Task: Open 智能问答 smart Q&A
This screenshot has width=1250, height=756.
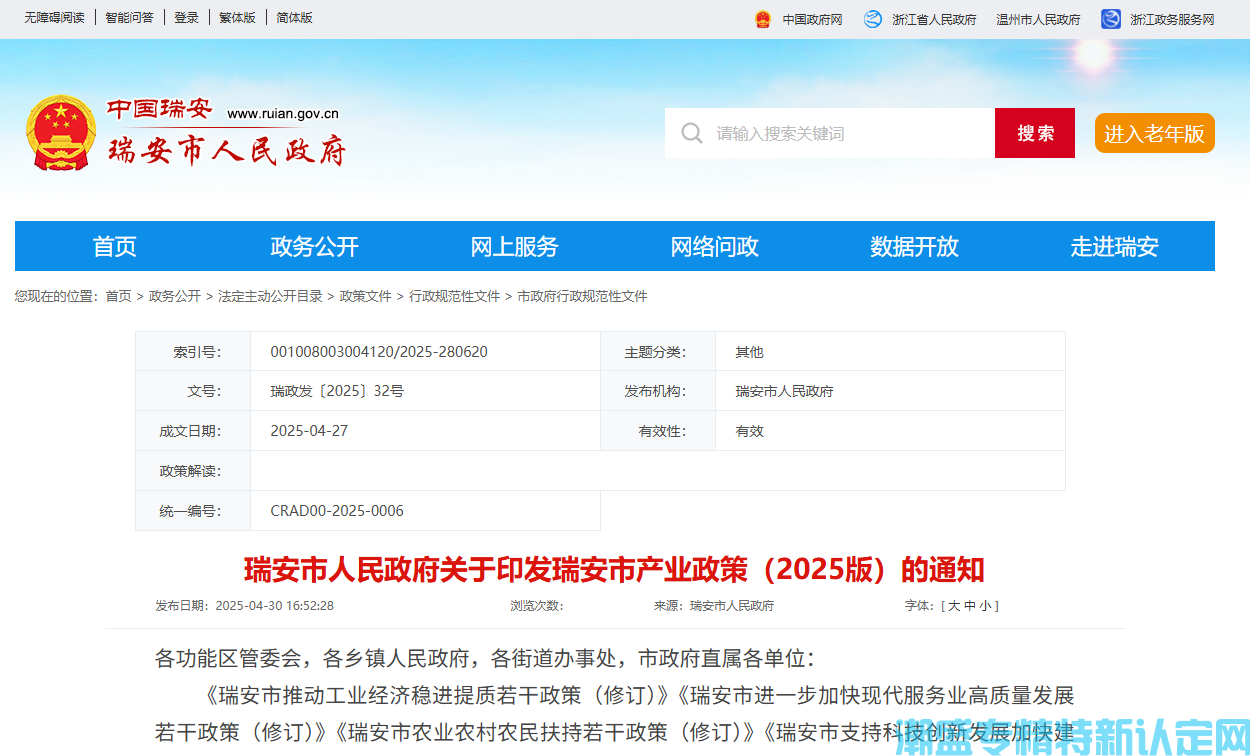Action: [x=129, y=18]
